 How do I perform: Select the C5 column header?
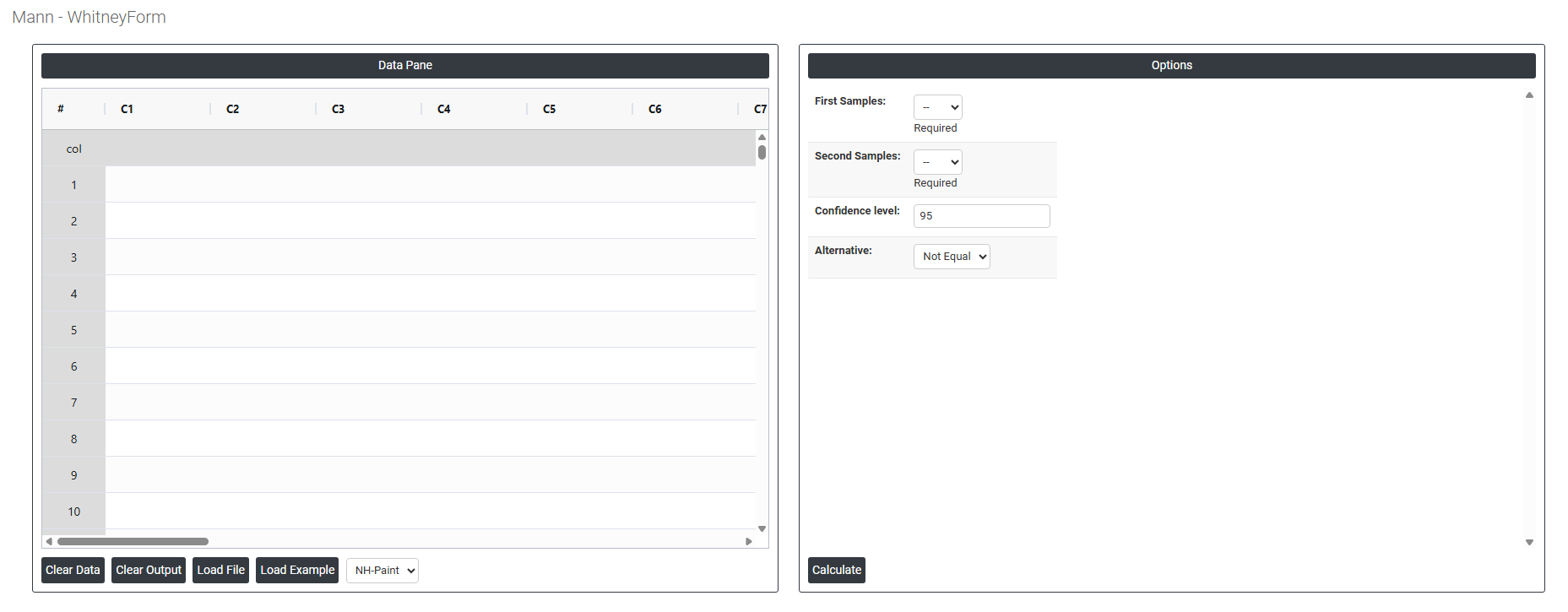point(550,109)
